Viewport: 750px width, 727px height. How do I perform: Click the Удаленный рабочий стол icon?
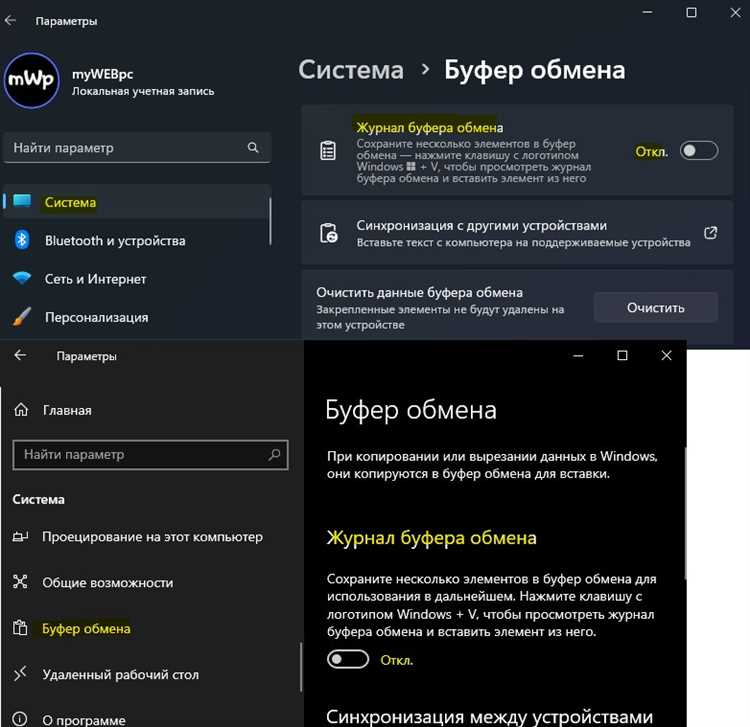coord(20,674)
